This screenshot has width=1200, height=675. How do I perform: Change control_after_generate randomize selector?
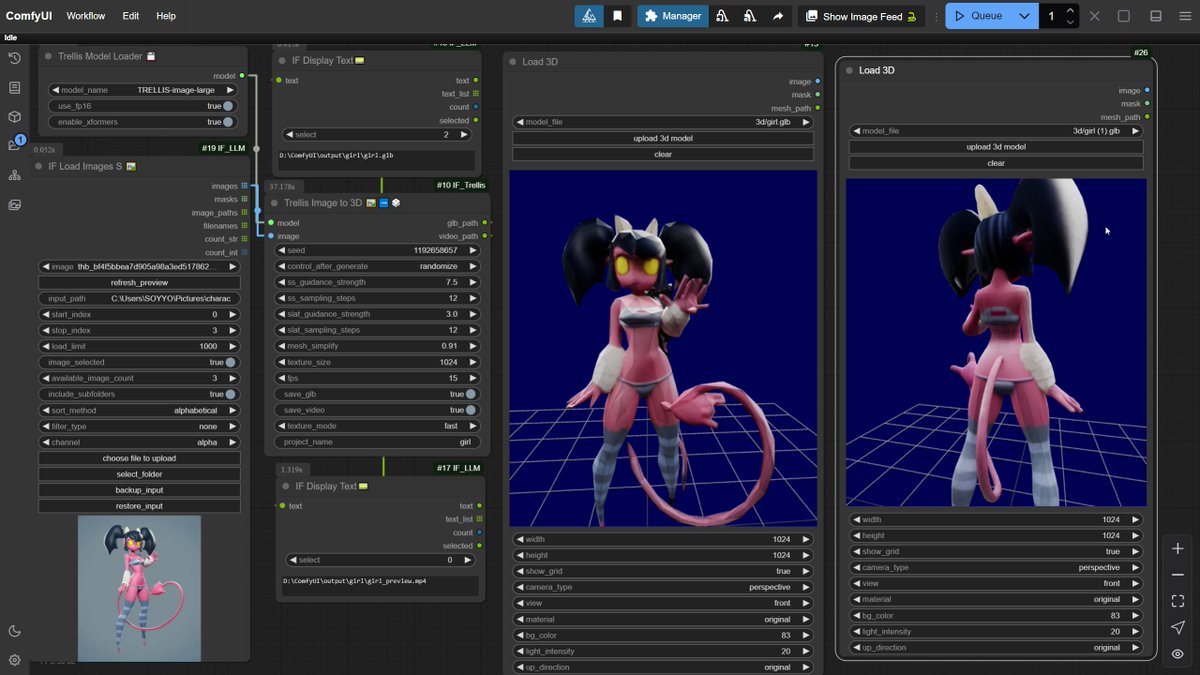coord(378,266)
